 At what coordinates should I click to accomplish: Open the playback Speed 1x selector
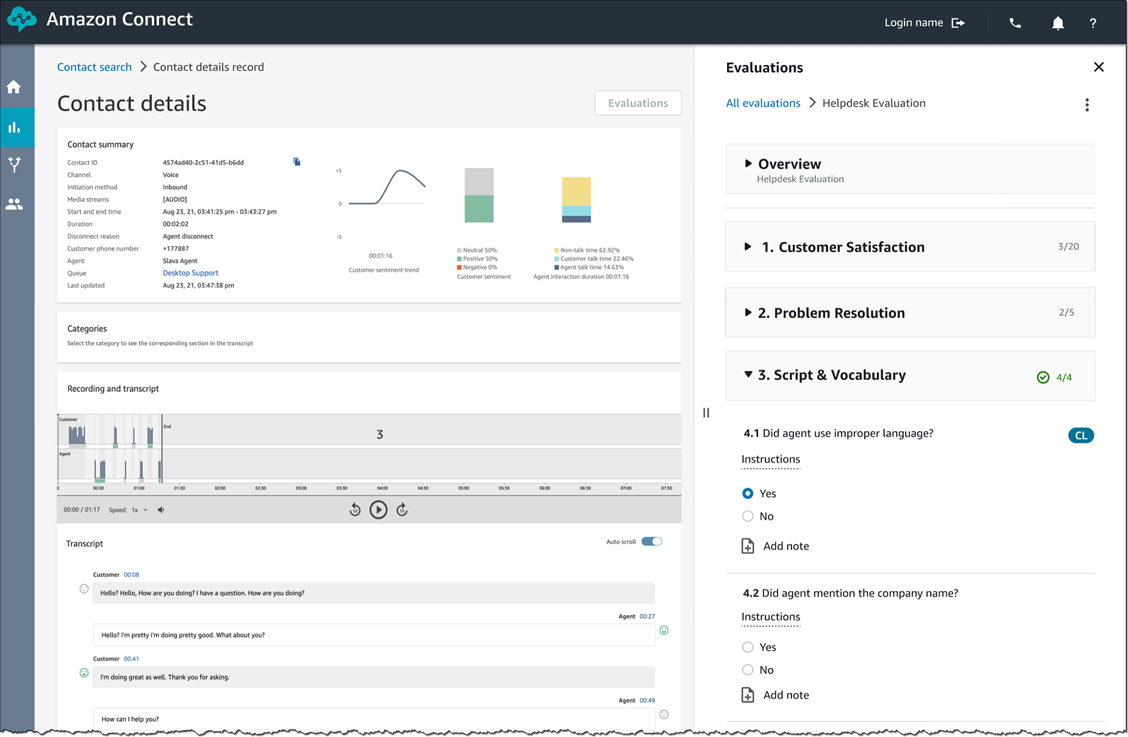click(x=140, y=509)
